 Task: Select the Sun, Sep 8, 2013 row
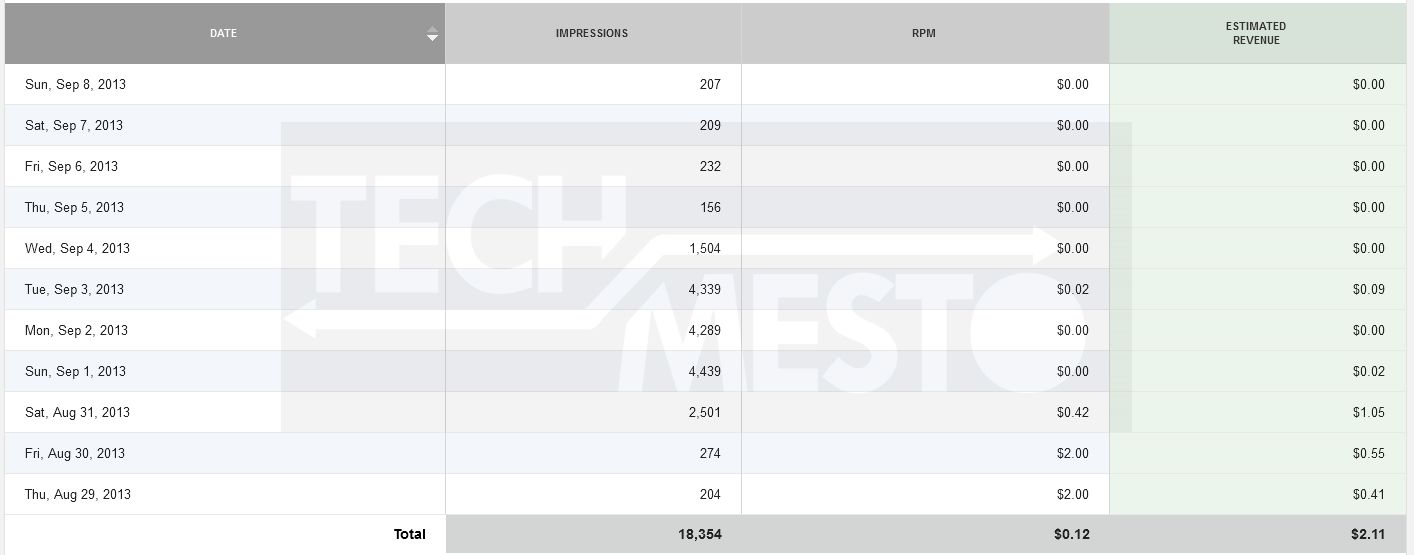(x=705, y=84)
